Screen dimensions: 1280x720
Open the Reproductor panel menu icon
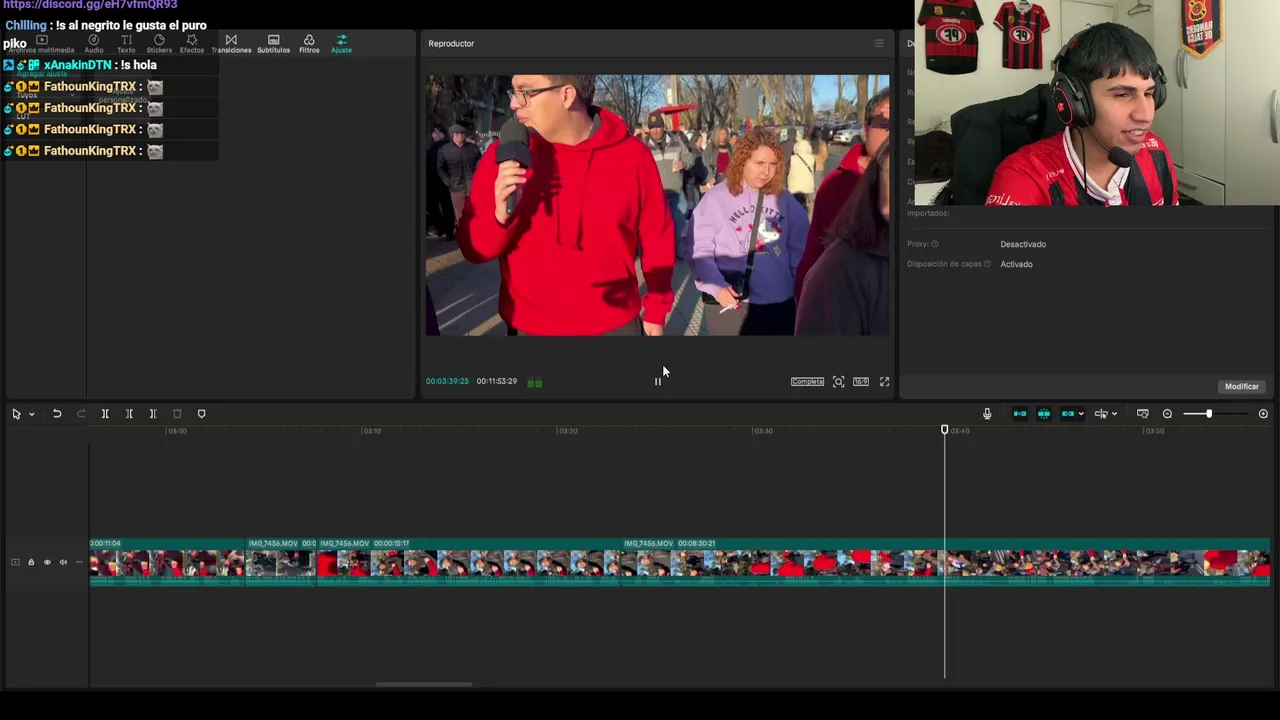click(x=879, y=43)
